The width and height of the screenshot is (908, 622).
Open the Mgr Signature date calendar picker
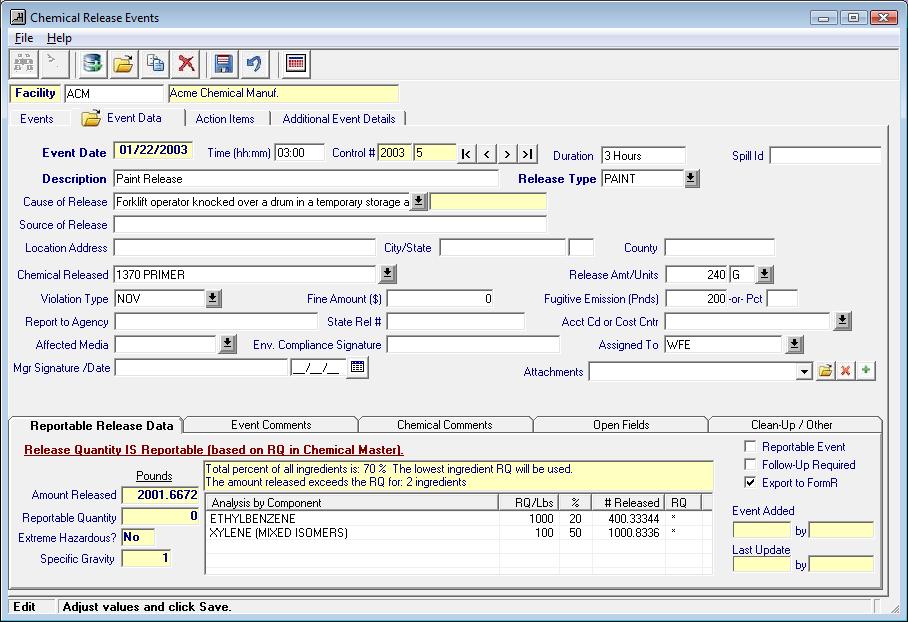pos(357,367)
